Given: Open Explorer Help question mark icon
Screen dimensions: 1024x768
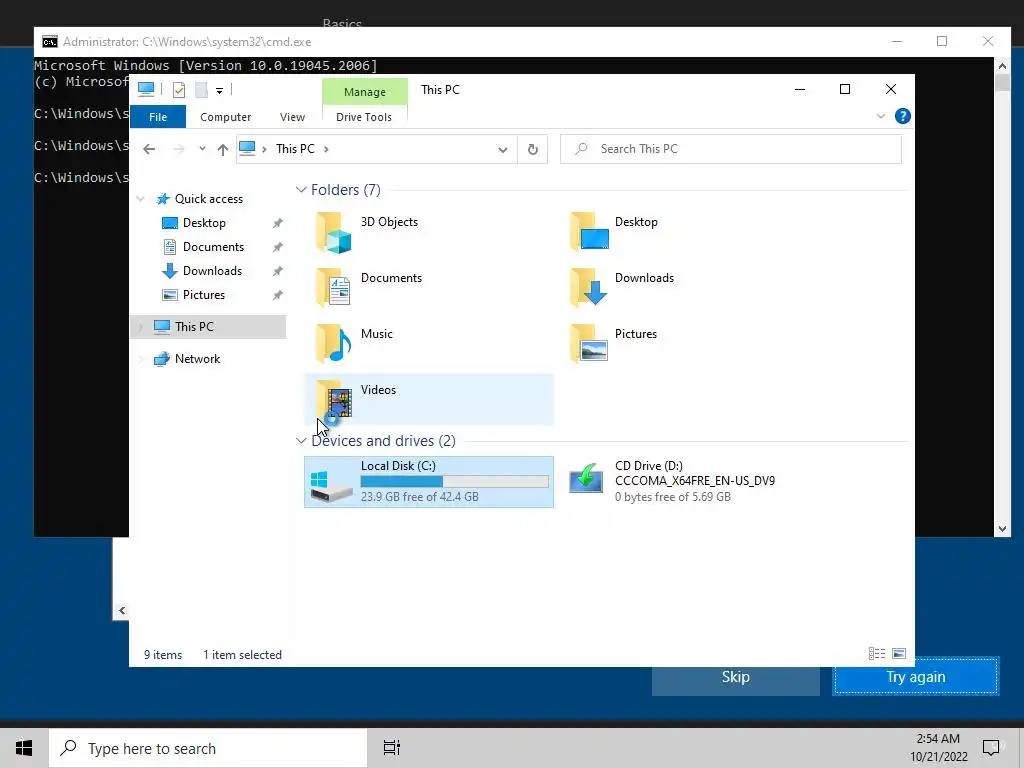Looking at the screenshot, I should (x=903, y=116).
